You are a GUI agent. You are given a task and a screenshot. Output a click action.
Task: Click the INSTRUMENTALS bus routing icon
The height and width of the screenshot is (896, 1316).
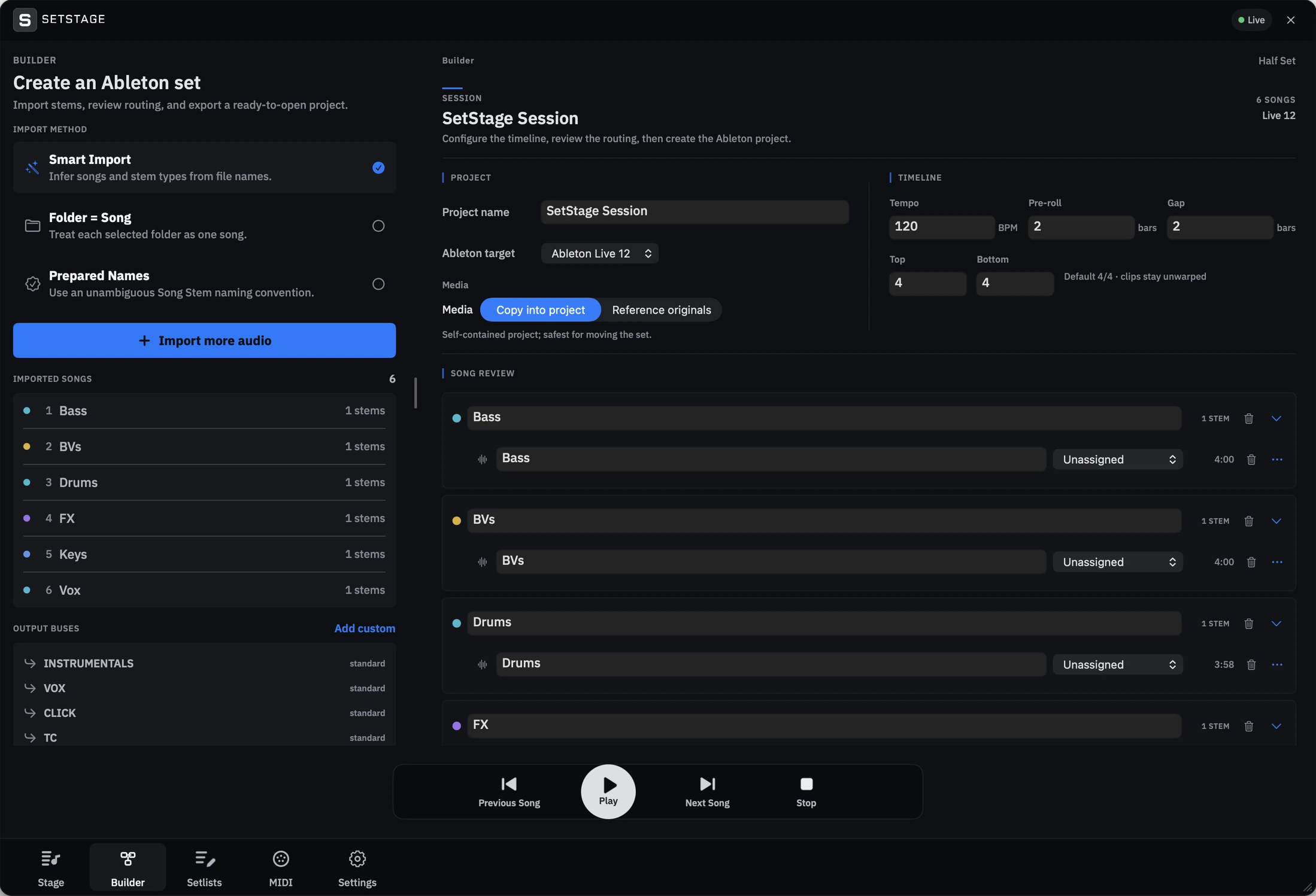point(29,663)
